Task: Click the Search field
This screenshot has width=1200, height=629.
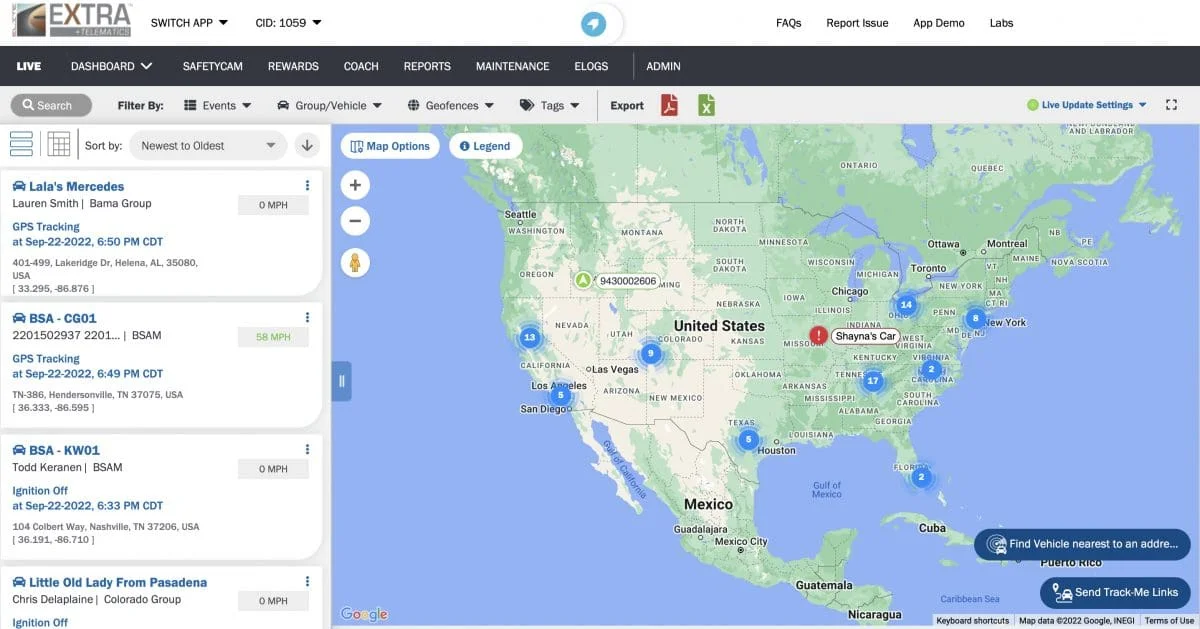Action: point(51,105)
